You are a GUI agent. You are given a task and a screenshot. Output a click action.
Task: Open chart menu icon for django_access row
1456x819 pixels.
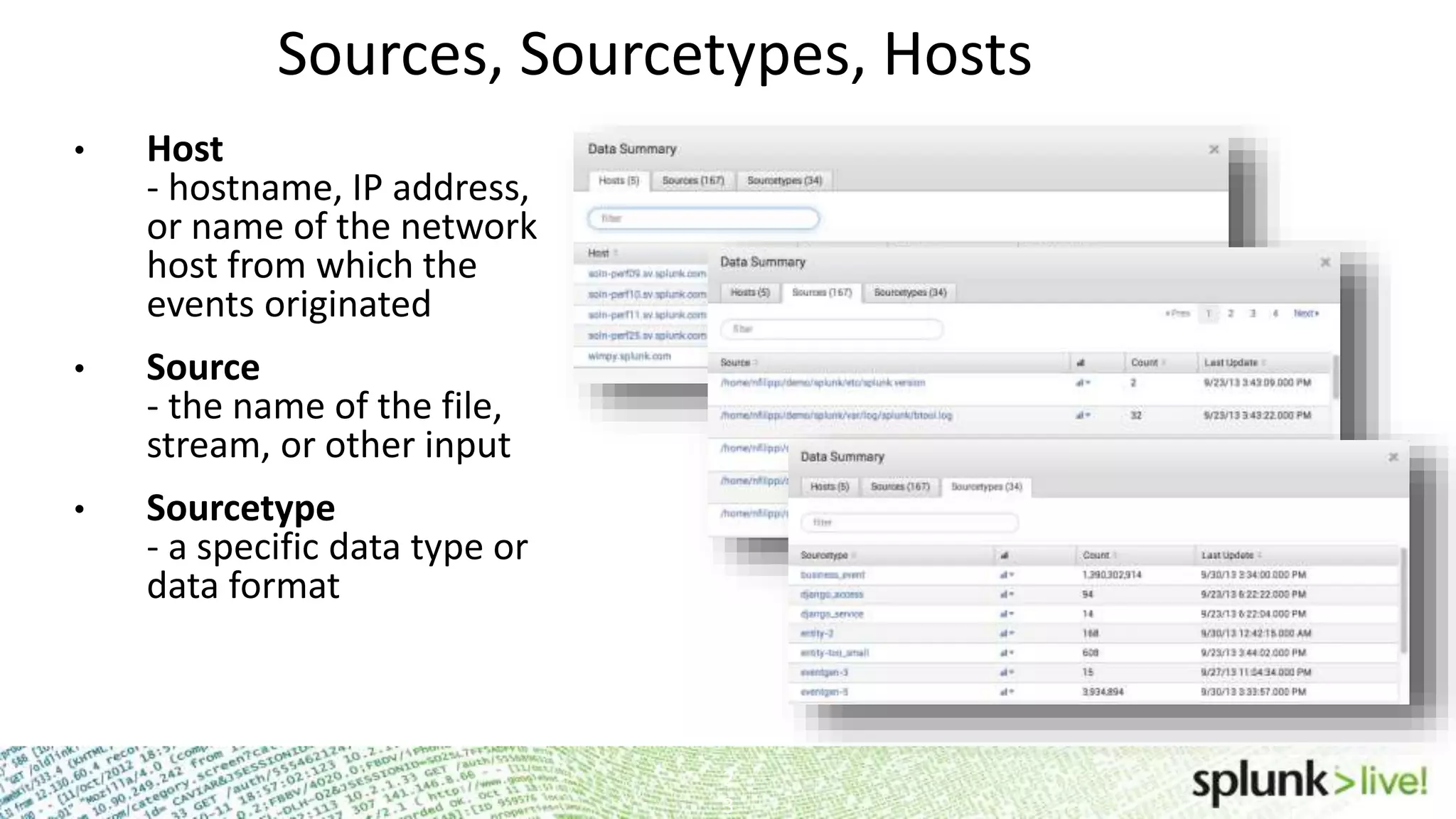coord(1007,594)
